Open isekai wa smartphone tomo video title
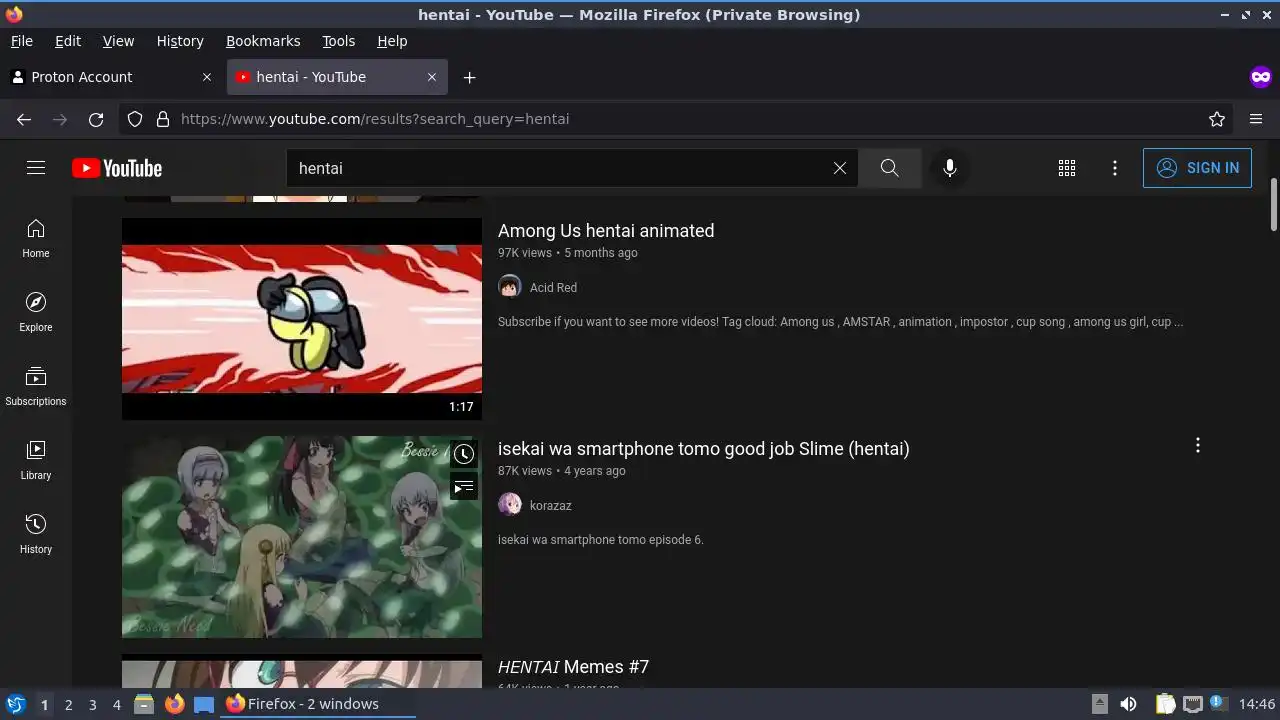1280x720 pixels. pos(704,449)
